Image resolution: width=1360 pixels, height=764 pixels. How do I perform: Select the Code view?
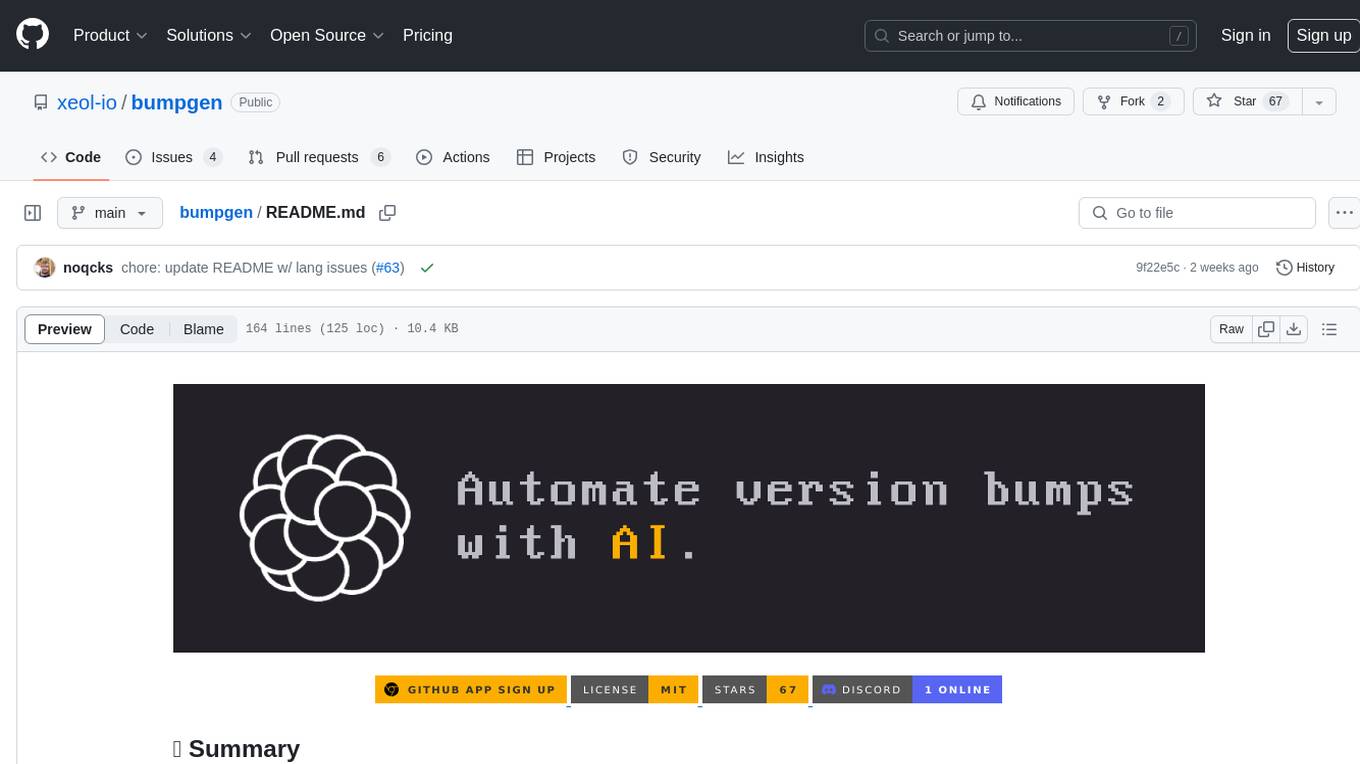[x=137, y=329]
